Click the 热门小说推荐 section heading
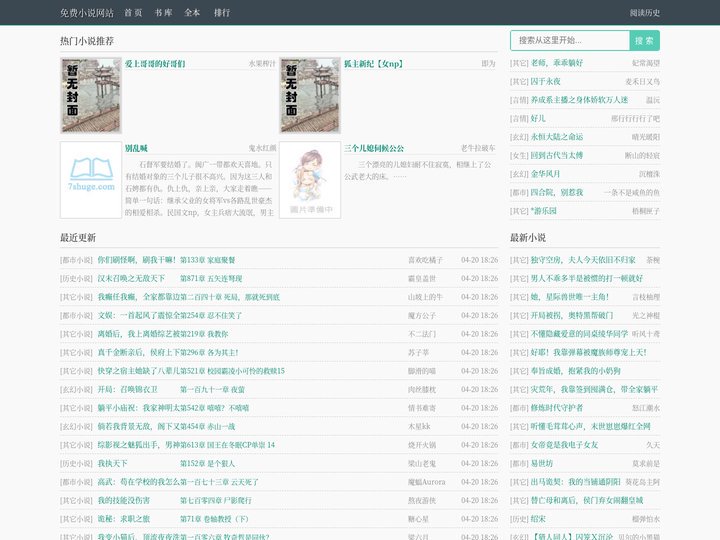This screenshot has width=720, height=540. coord(87,41)
